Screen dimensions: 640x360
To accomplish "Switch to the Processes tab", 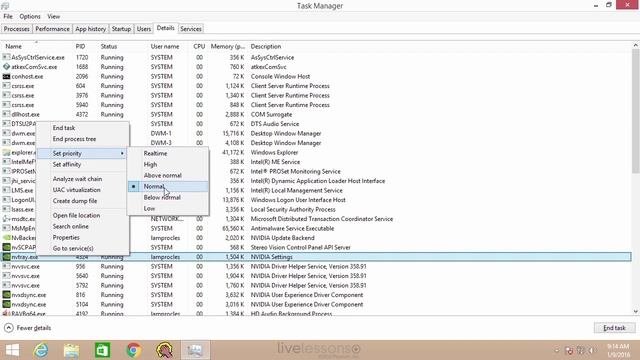I will (17, 29).
